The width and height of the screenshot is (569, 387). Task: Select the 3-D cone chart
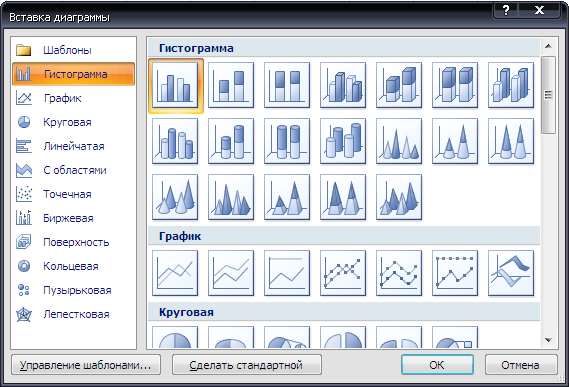pos(175,197)
